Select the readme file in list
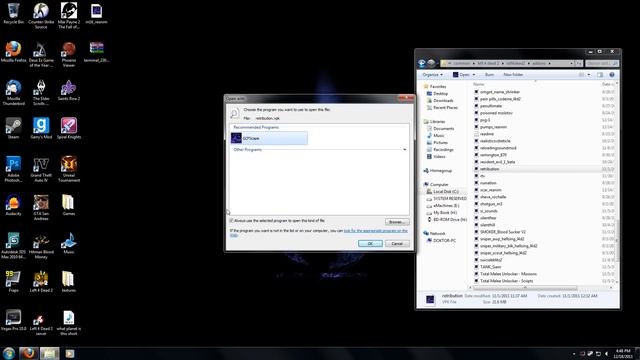Screen dimensions: 640x360 click(x=487, y=134)
